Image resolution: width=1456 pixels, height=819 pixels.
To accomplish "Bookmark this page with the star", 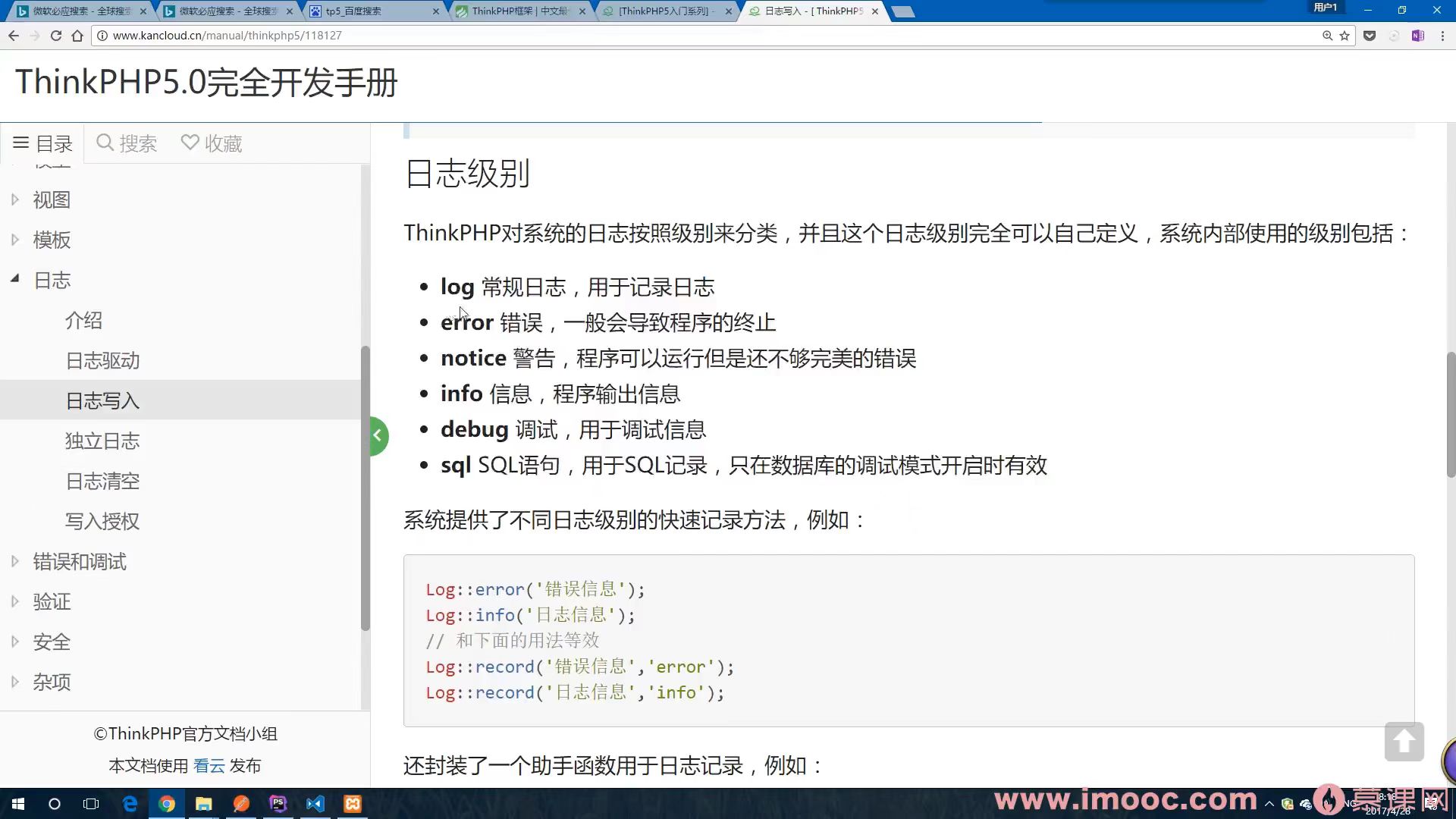I will tap(1344, 35).
